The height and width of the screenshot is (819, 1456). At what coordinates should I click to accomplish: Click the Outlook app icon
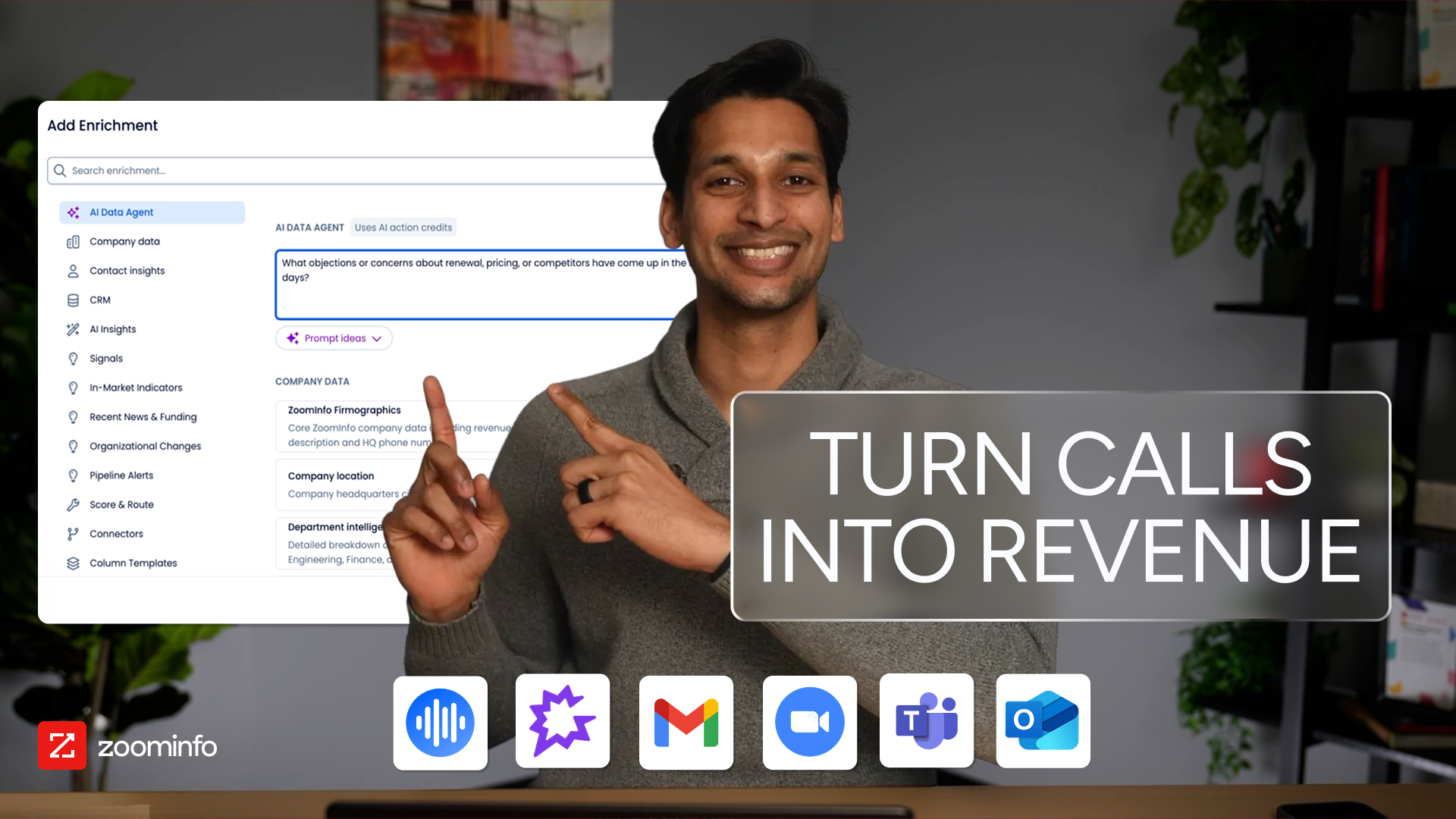coord(1043,720)
